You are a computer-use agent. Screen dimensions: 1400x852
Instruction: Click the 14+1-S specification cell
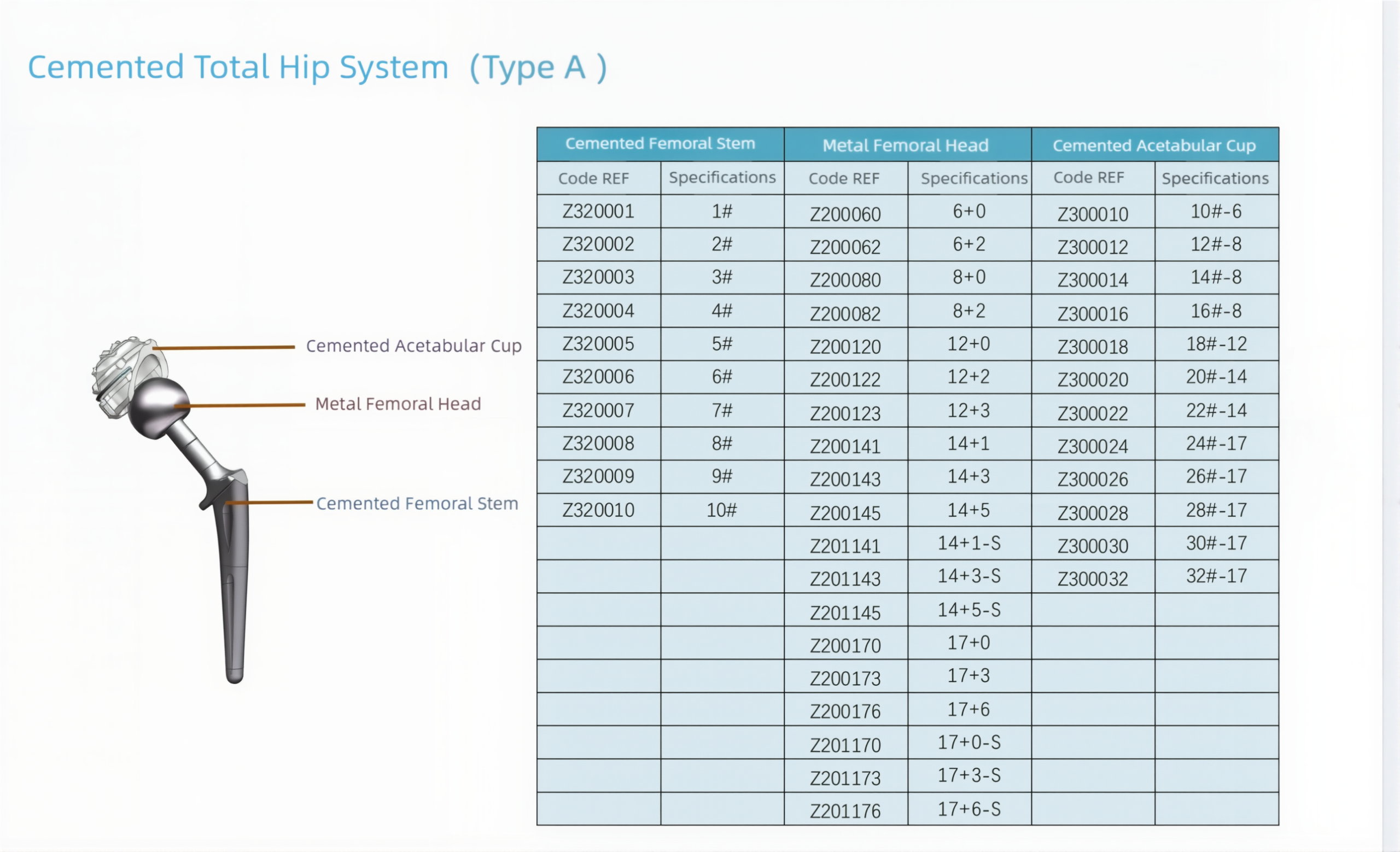coord(968,543)
